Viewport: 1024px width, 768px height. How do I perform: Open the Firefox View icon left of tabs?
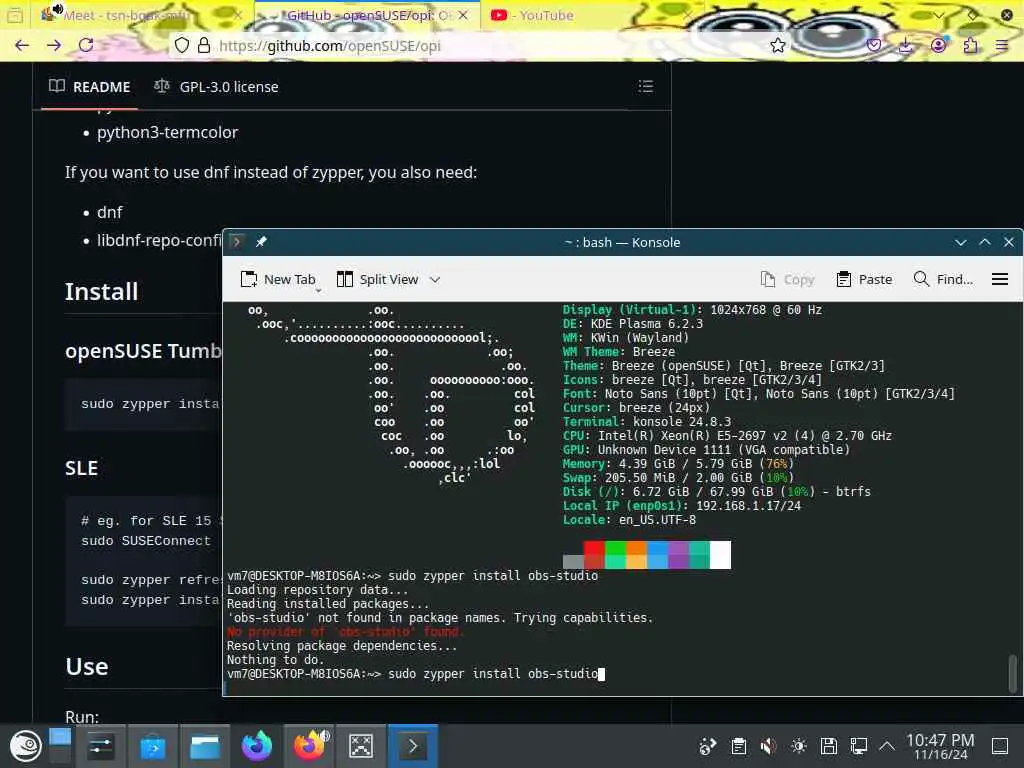click(x=14, y=14)
